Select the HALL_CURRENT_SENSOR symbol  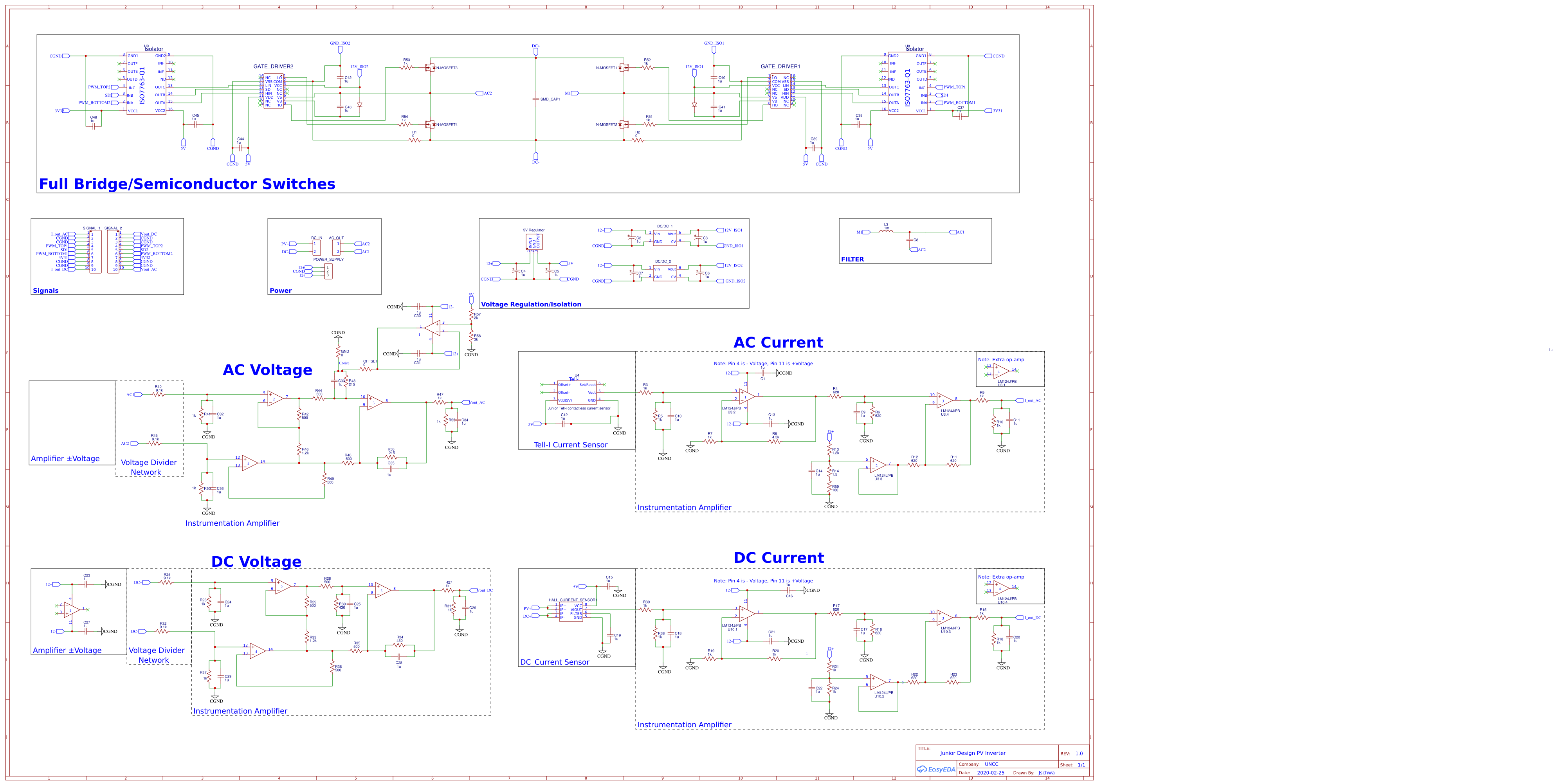point(571,611)
